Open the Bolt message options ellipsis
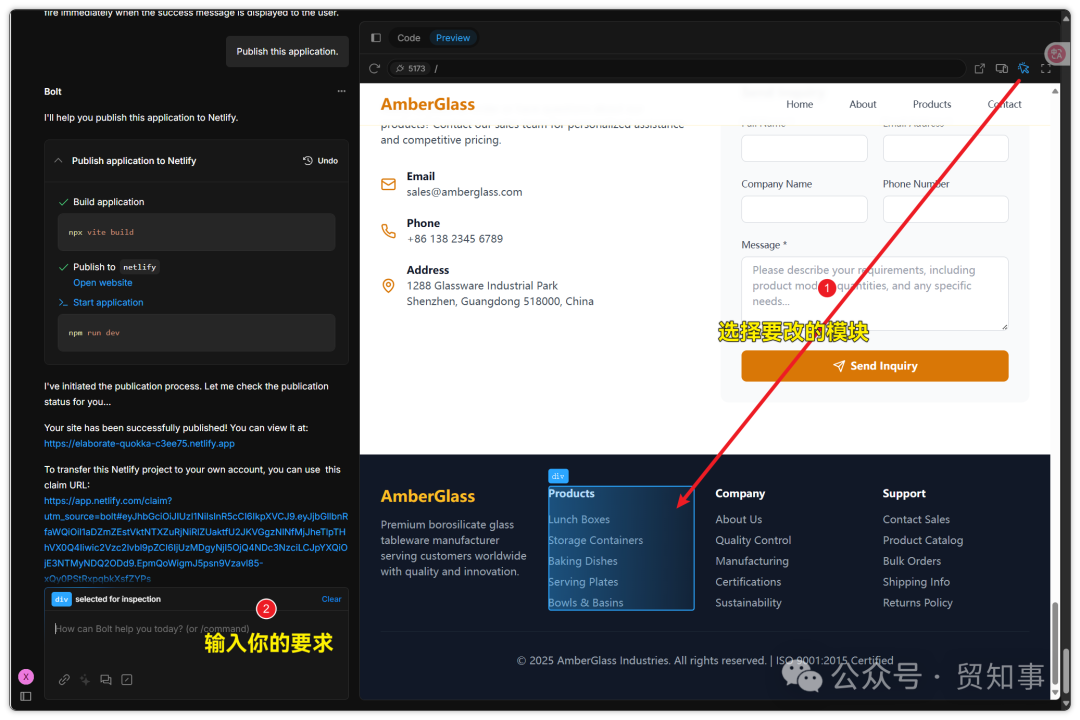The image size is (1080, 720). (x=341, y=91)
